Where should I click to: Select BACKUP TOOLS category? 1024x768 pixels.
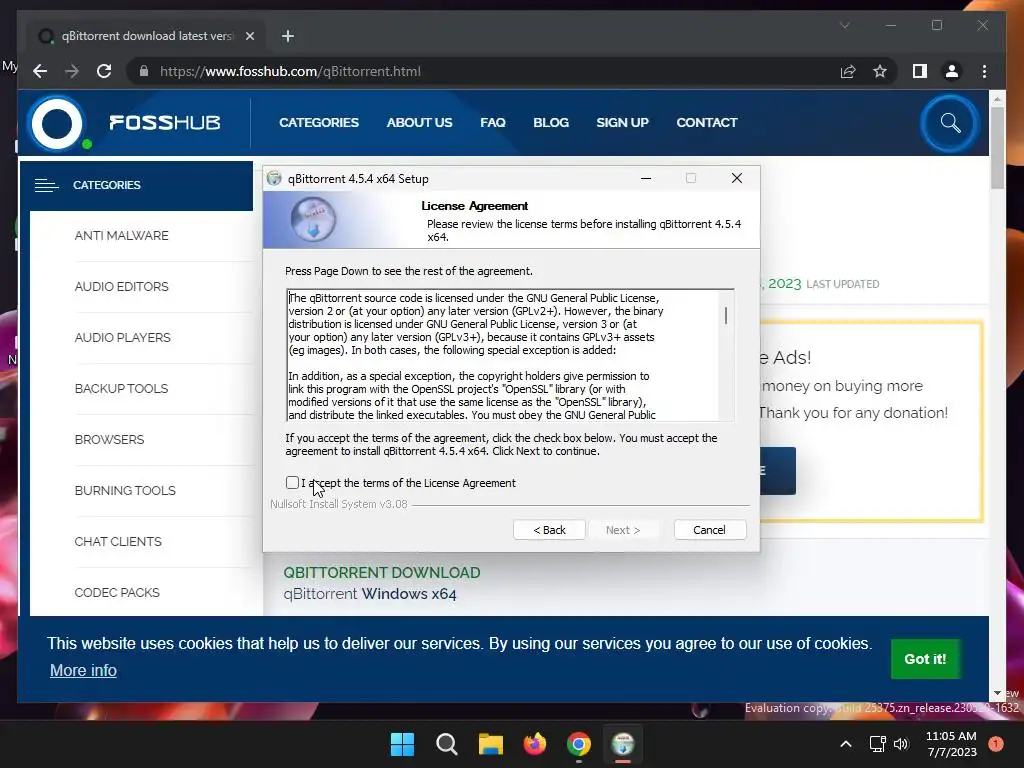point(121,389)
